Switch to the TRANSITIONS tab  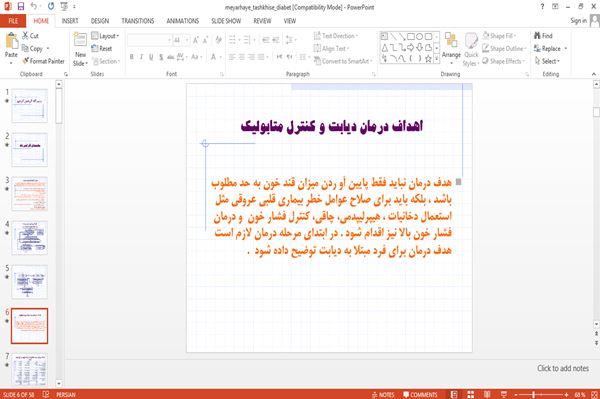point(138,21)
